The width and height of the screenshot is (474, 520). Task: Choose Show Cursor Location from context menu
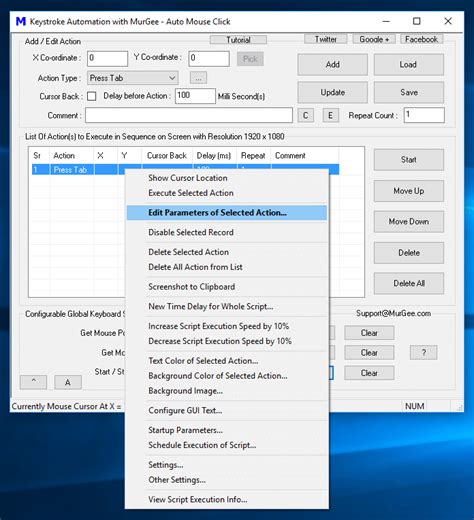227,178
